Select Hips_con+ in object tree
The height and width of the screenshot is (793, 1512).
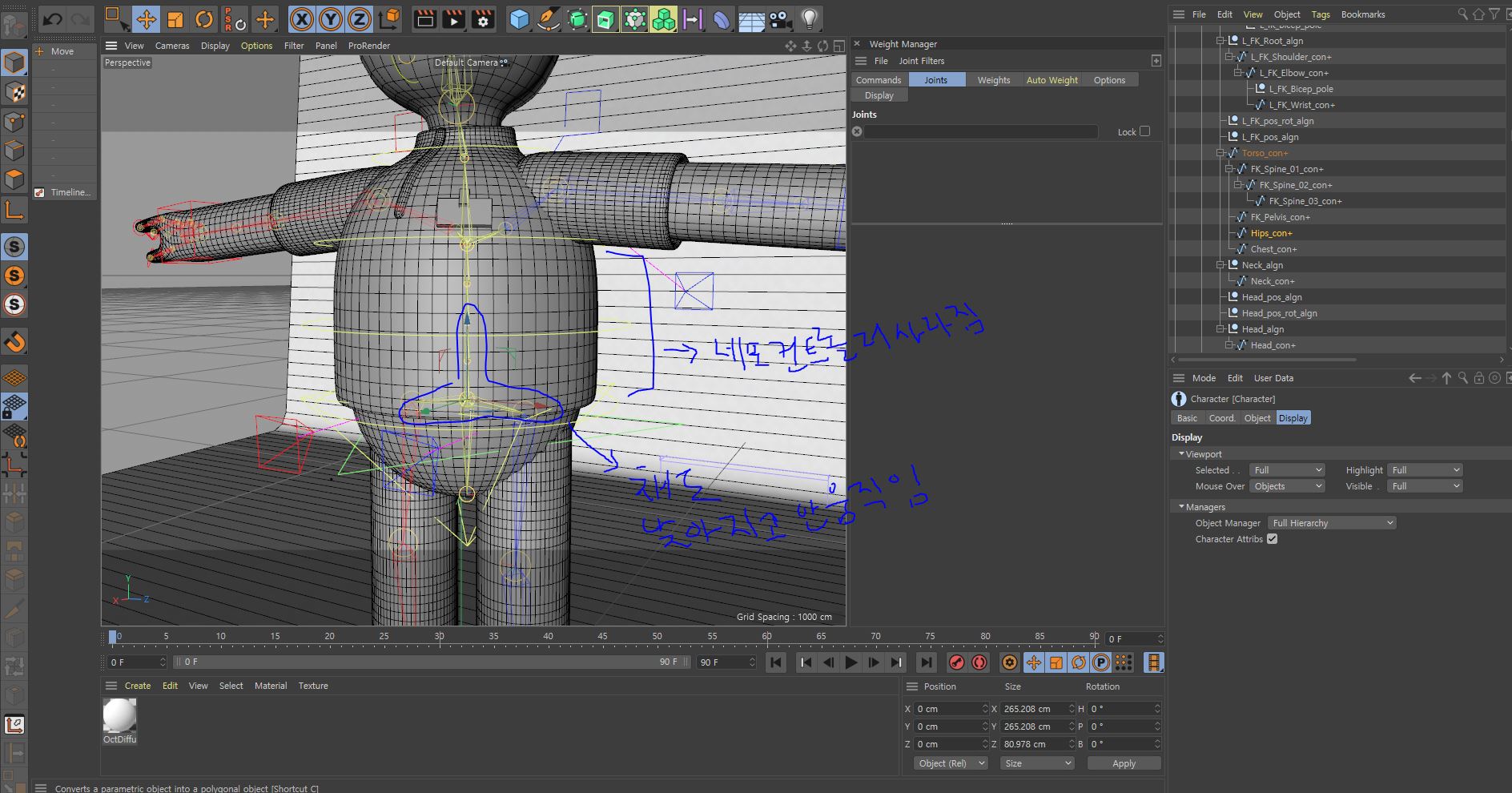(1271, 233)
